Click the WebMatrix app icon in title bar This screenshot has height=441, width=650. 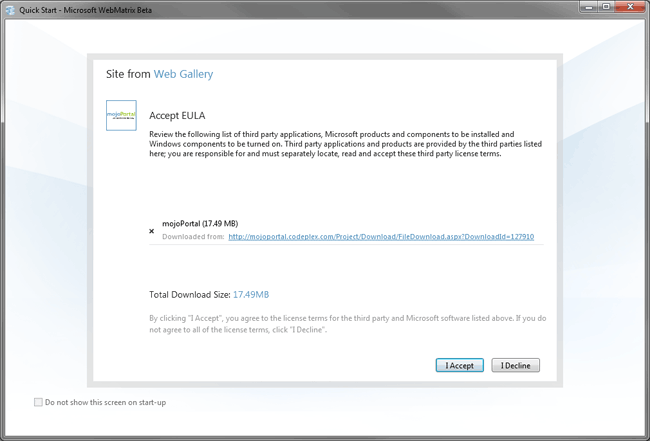coord(11,10)
